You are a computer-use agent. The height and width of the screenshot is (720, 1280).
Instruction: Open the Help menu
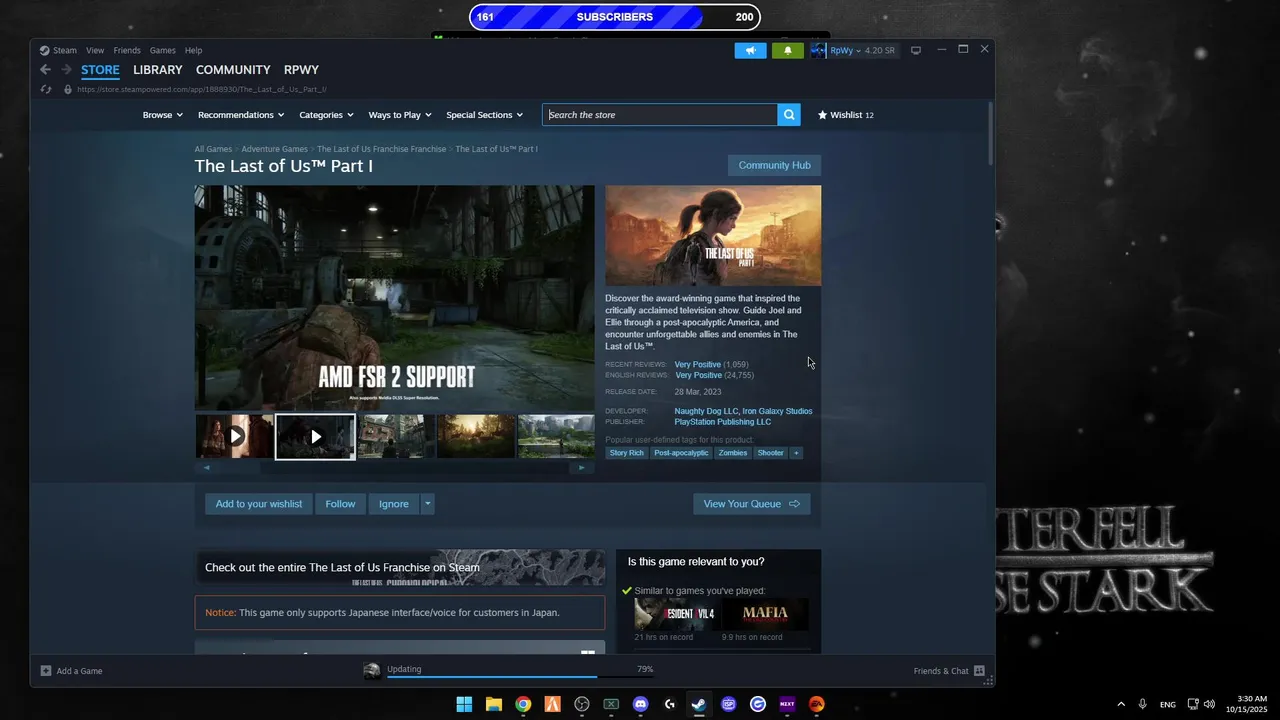pos(194,50)
